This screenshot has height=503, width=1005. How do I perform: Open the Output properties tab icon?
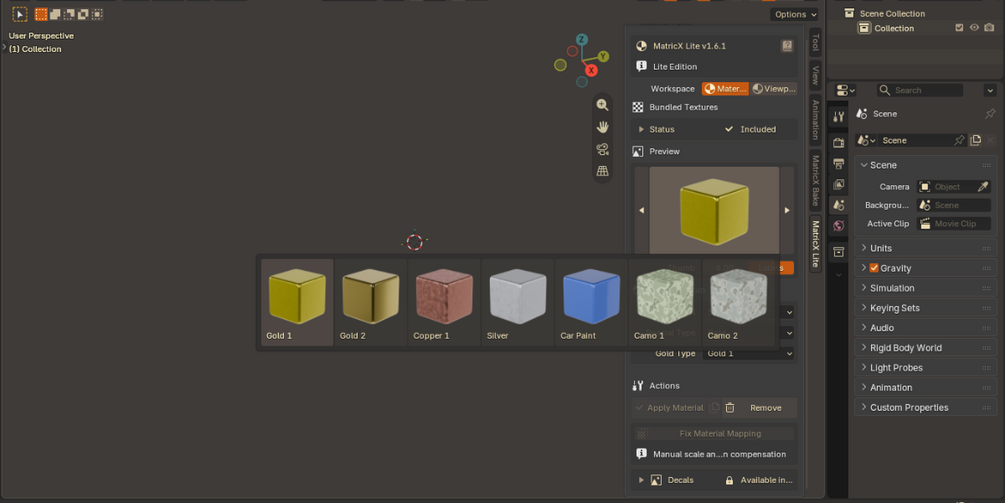pyautogui.click(x=838, y=164)
